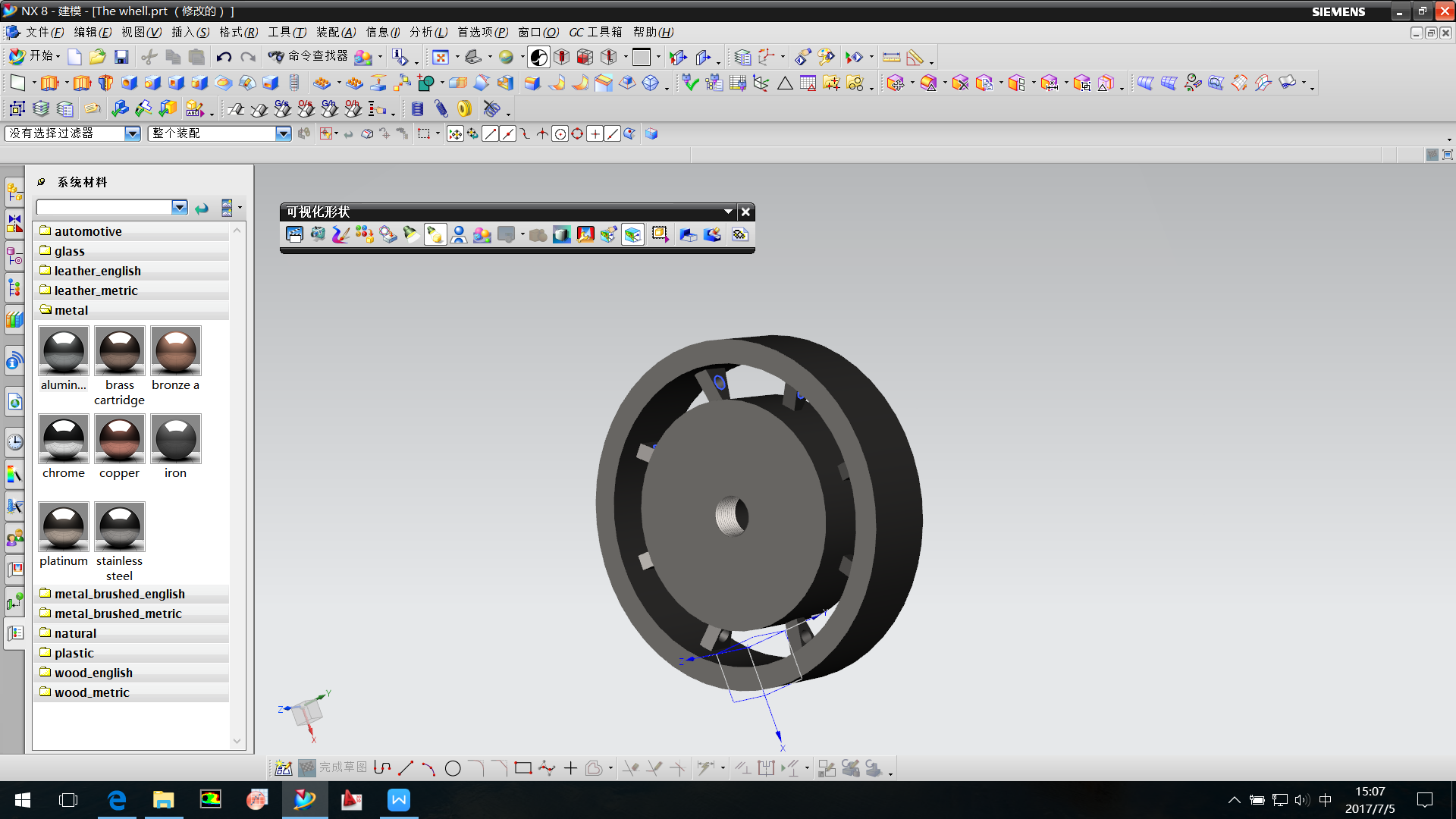
Task: Open the 开始 (Start) application menu
Action: click(34, 57)
